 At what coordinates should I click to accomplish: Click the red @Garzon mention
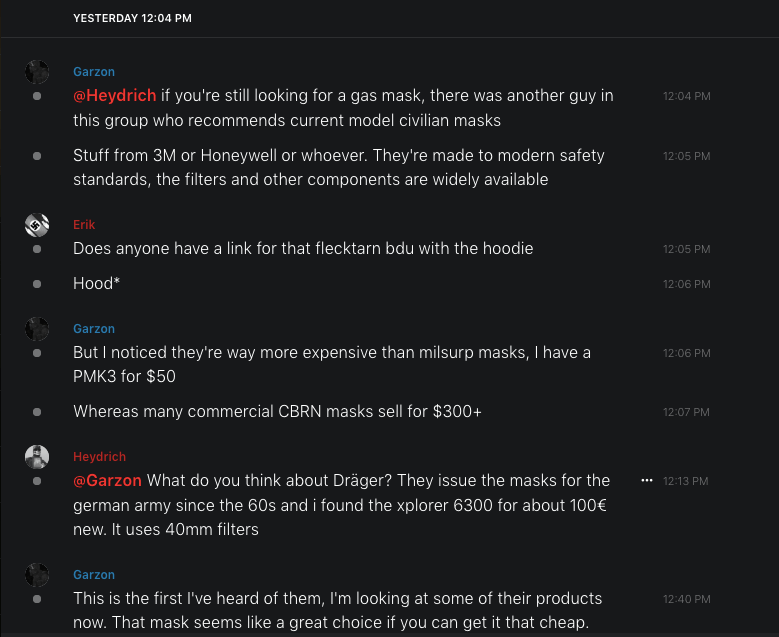point(107,481)
